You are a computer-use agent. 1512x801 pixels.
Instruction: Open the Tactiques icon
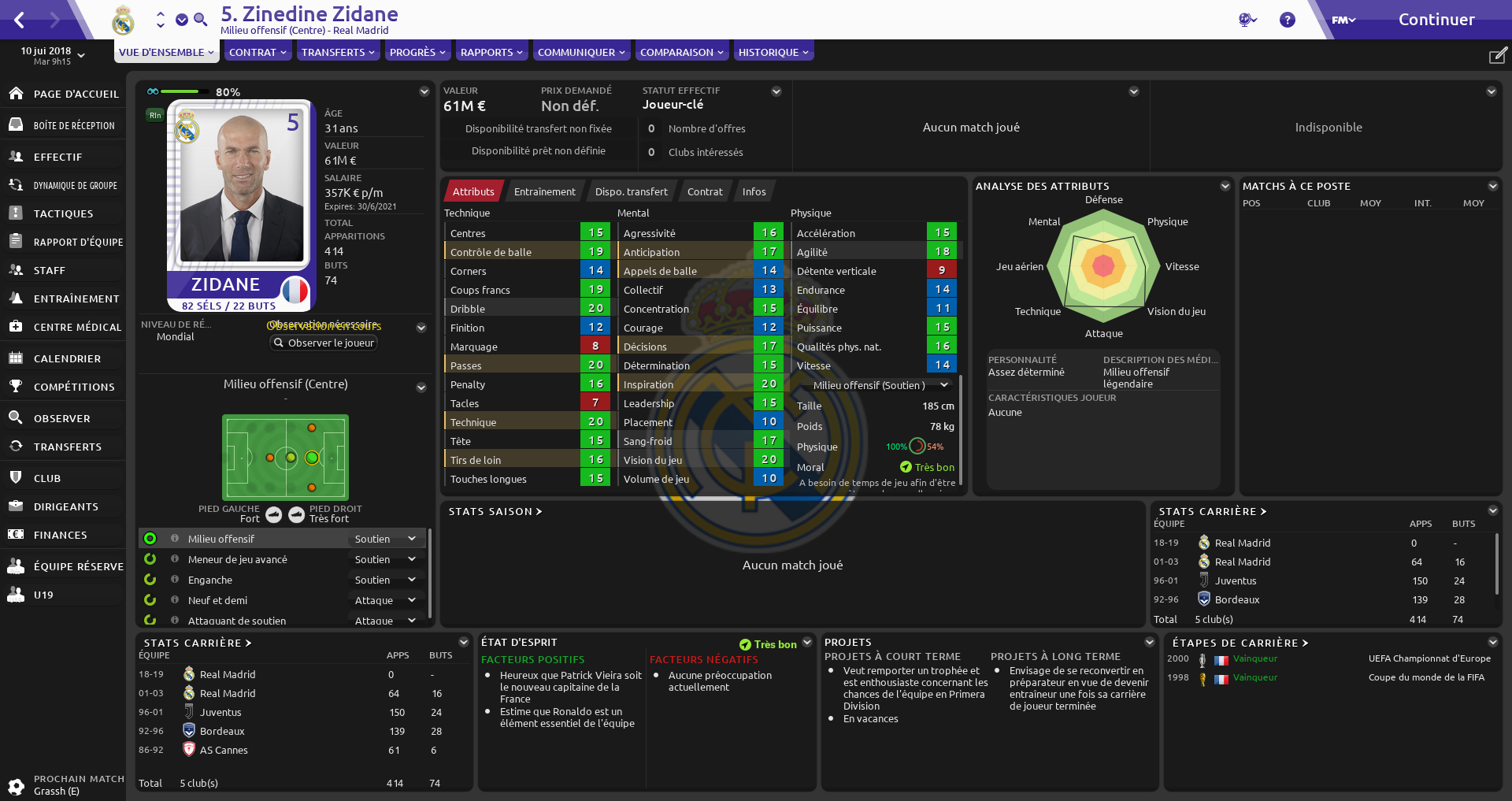pos(16,213)
